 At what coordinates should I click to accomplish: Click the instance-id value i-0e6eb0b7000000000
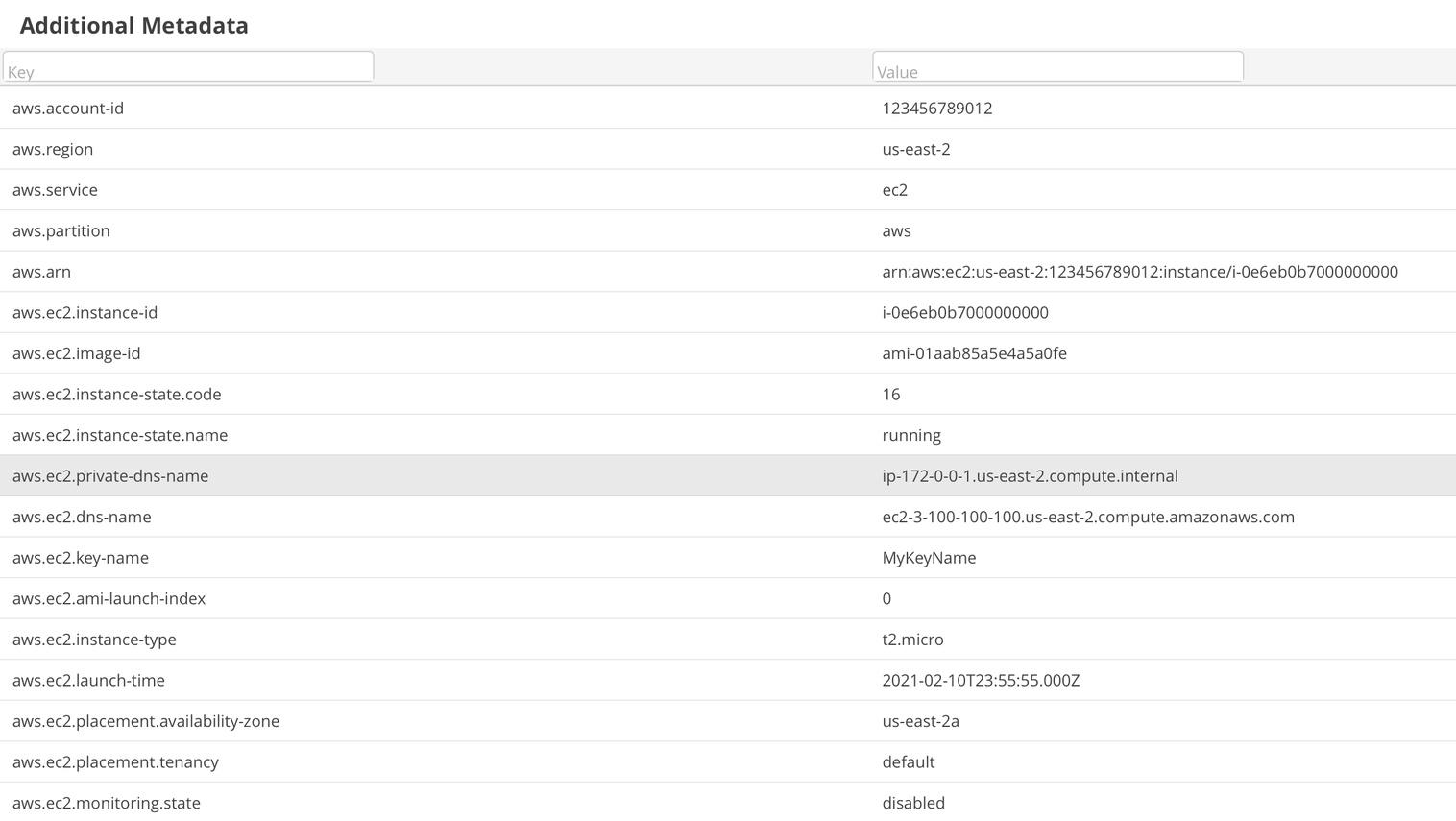coord(965,313)
